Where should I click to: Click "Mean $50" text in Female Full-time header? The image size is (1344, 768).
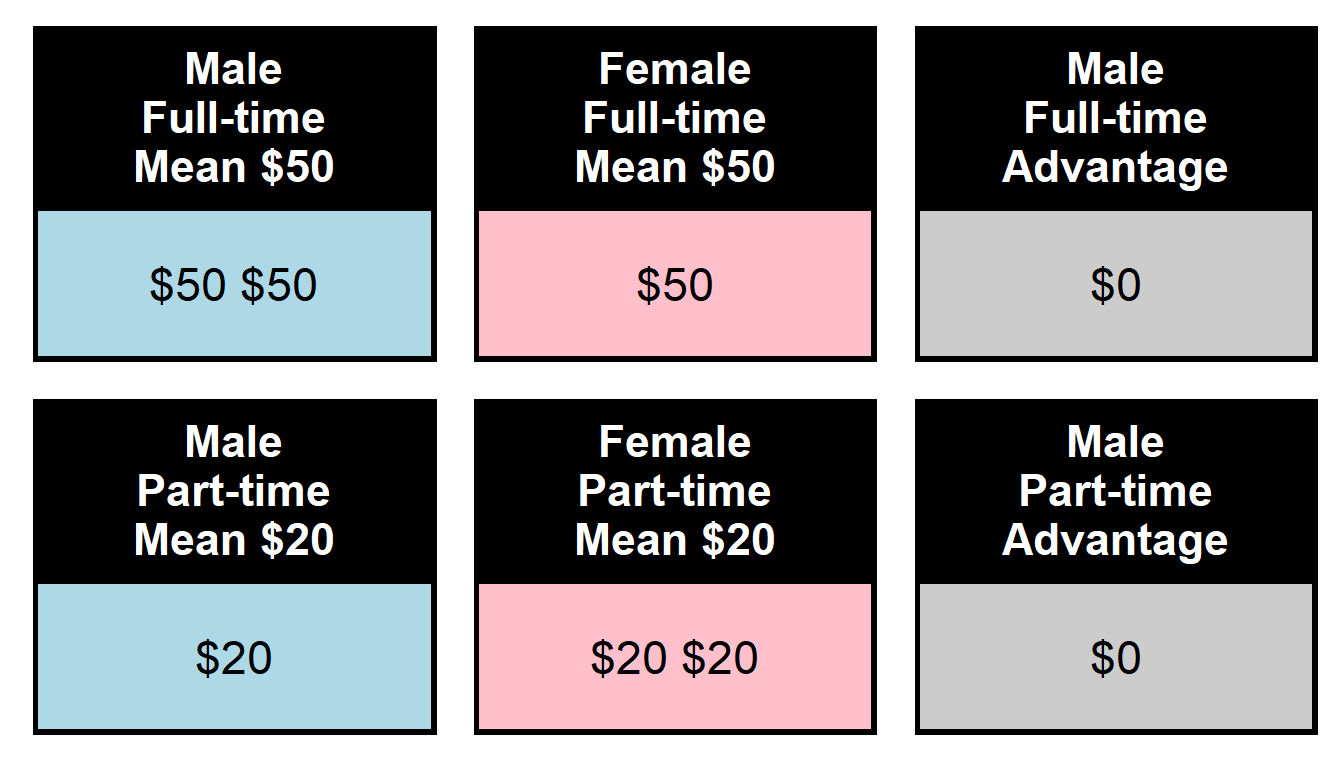tap(675, 167)
